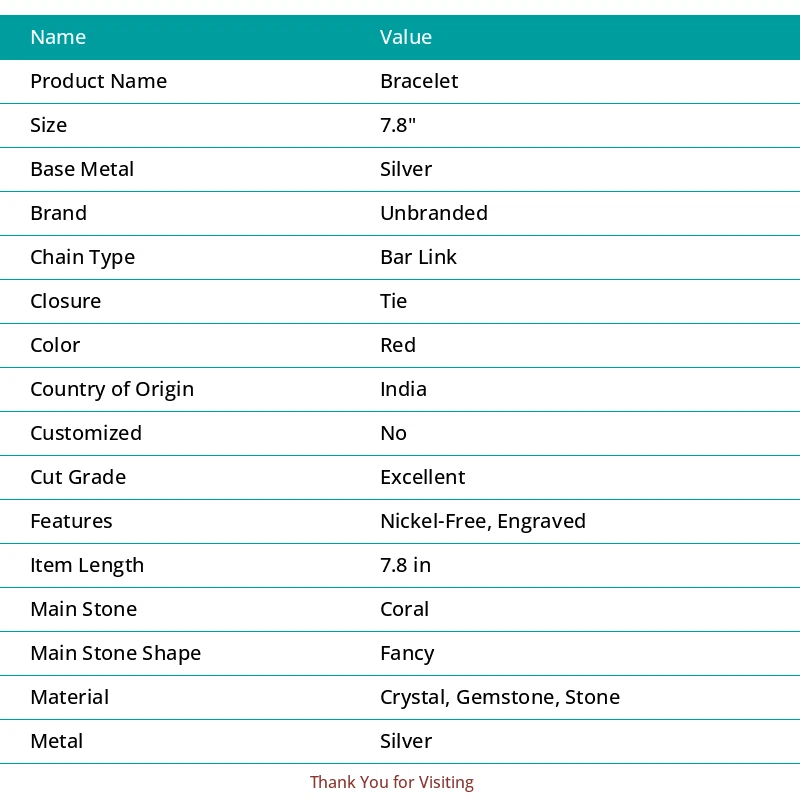The height and width of the screenshot is (800, 800).
Task: Click the Cut Grade label
Action: (x=78, y=477)
